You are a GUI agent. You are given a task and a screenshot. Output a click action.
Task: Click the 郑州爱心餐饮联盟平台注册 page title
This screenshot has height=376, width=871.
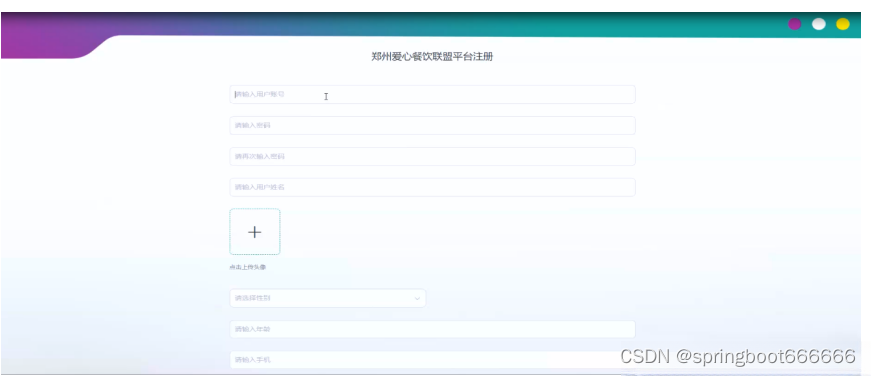432,57
